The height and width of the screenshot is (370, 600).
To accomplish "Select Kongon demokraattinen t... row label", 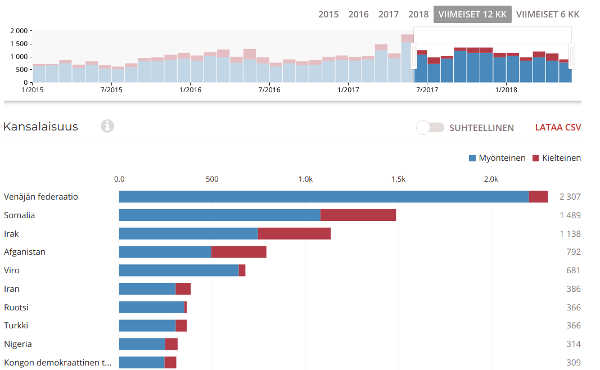I will [x=57, y=362].
